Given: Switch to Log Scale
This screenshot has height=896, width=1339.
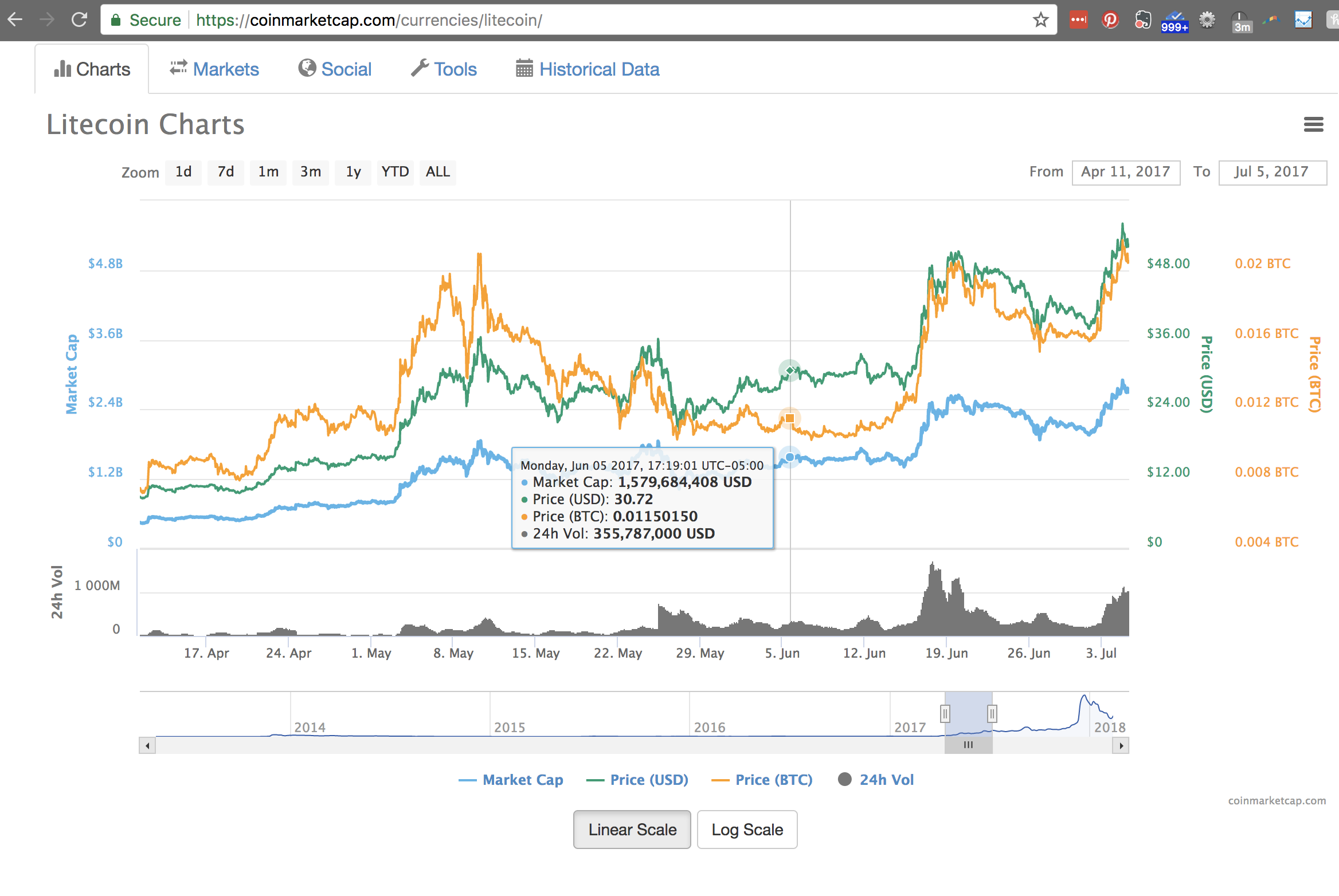Looking at the screenshot, I should (747, 830).
